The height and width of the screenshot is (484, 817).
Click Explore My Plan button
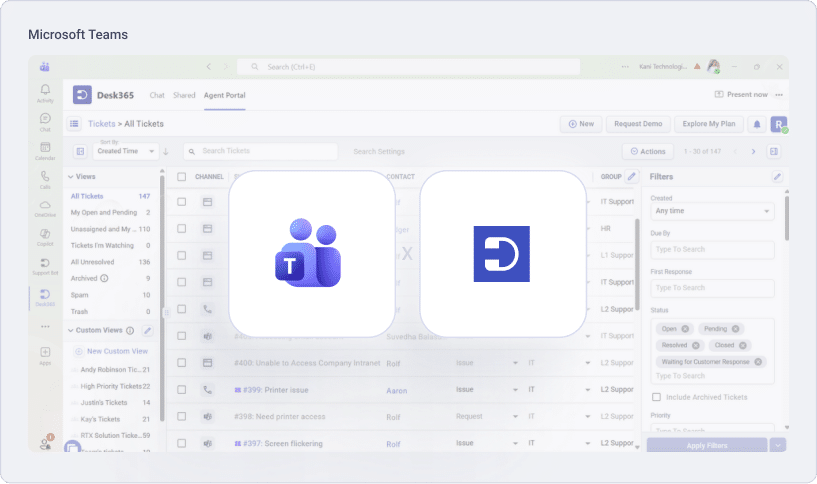709,124
